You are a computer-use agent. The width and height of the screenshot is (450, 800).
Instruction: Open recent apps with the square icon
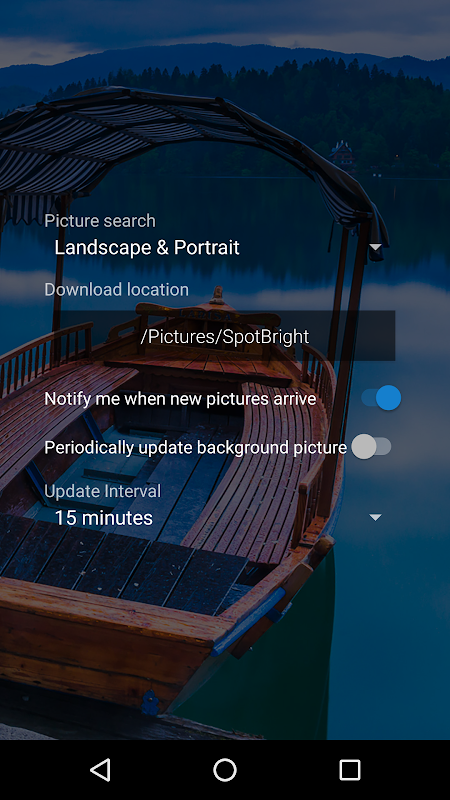349,769
